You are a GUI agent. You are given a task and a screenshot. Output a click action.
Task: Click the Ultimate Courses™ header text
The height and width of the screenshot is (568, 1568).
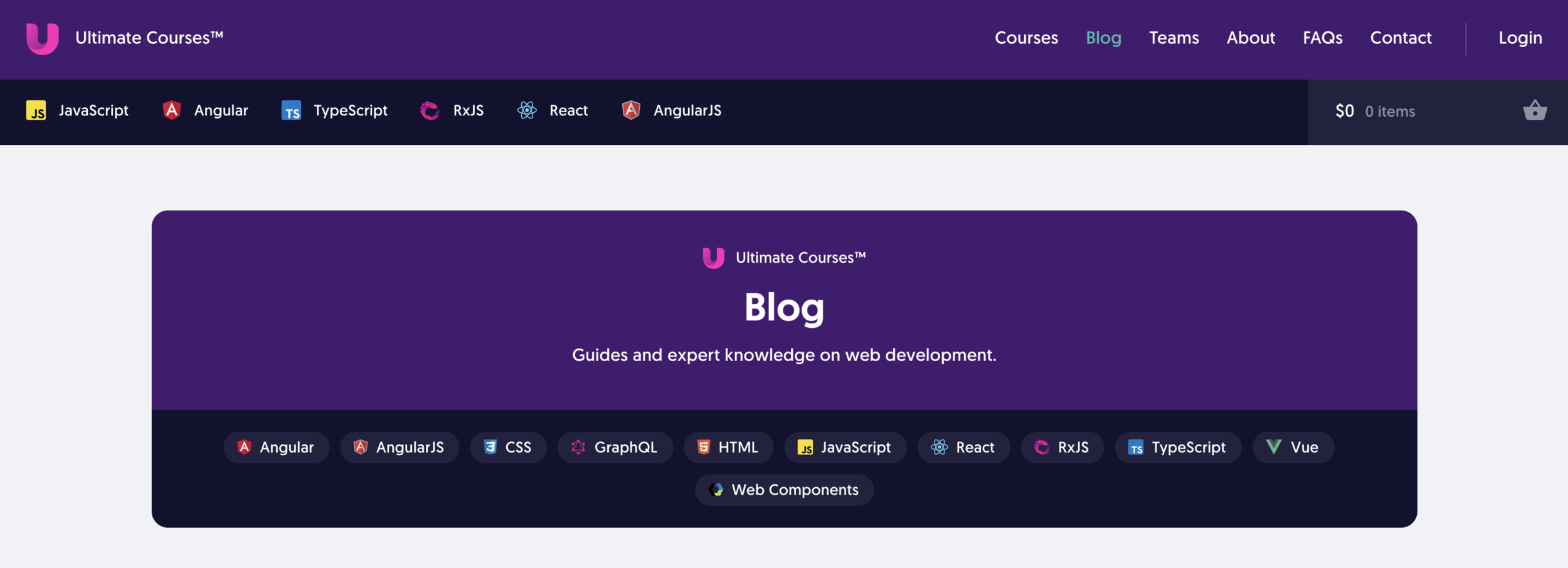point(149,38)
